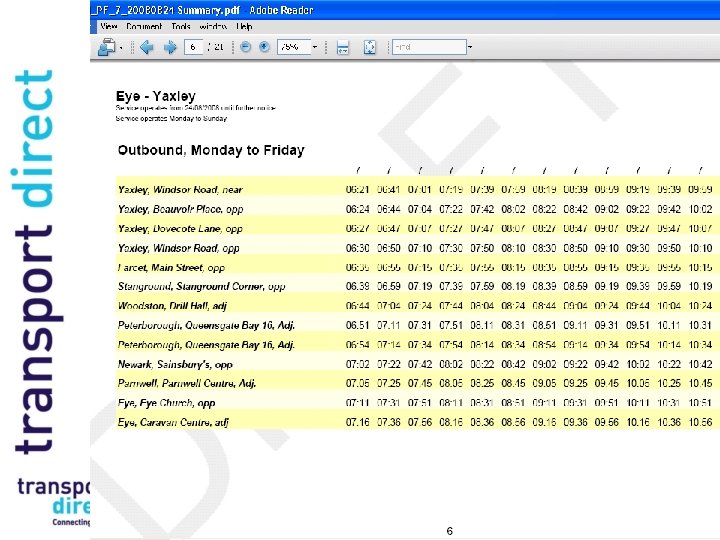
Task: Click the 'Eye - Yaxley' heading
Action: [156, 96]
